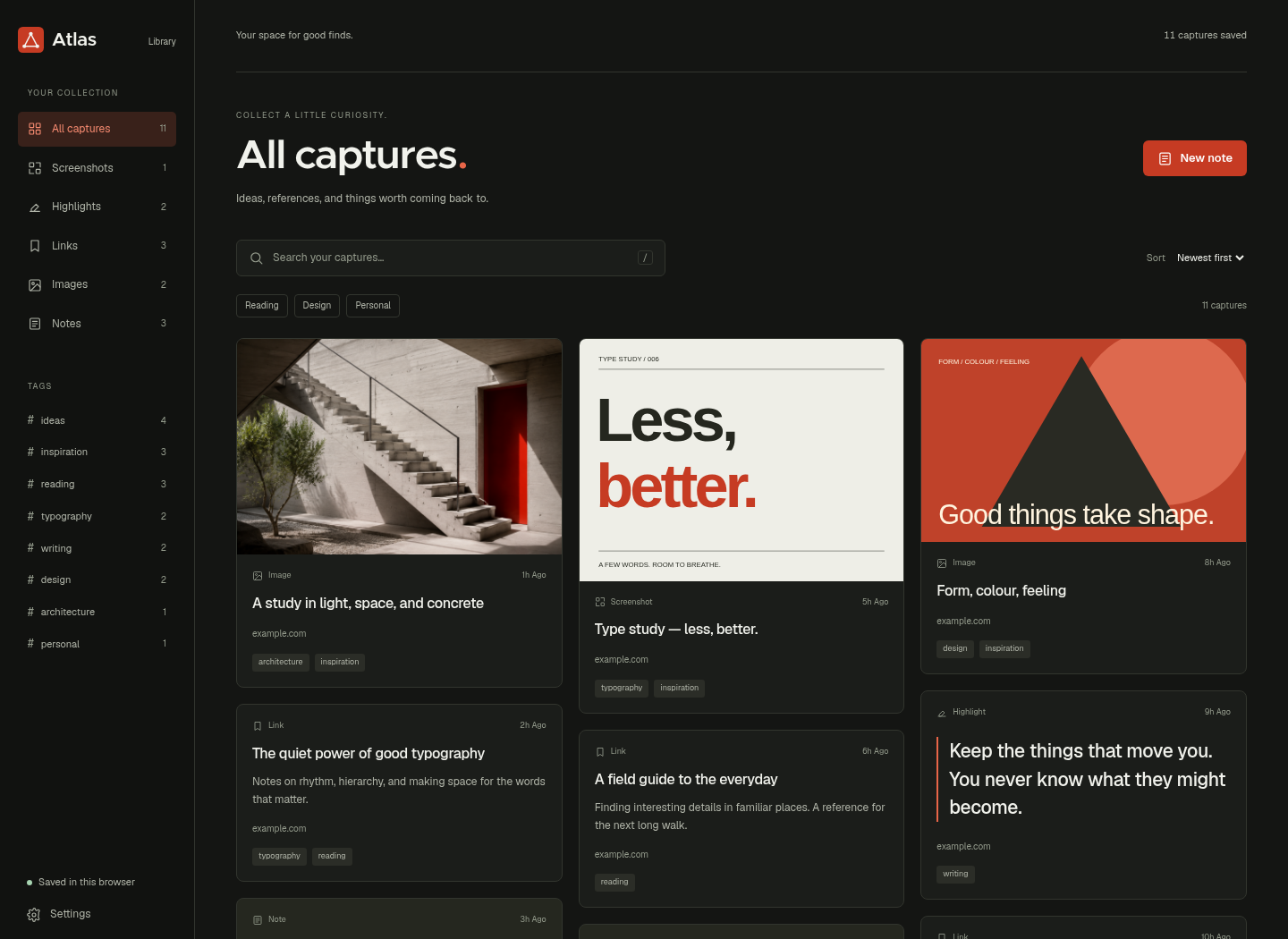The width and height of the screenshot is (1288, 939).
Task: Open the concrete staircase image thumbnail
Action: click(x=399, y=446)
